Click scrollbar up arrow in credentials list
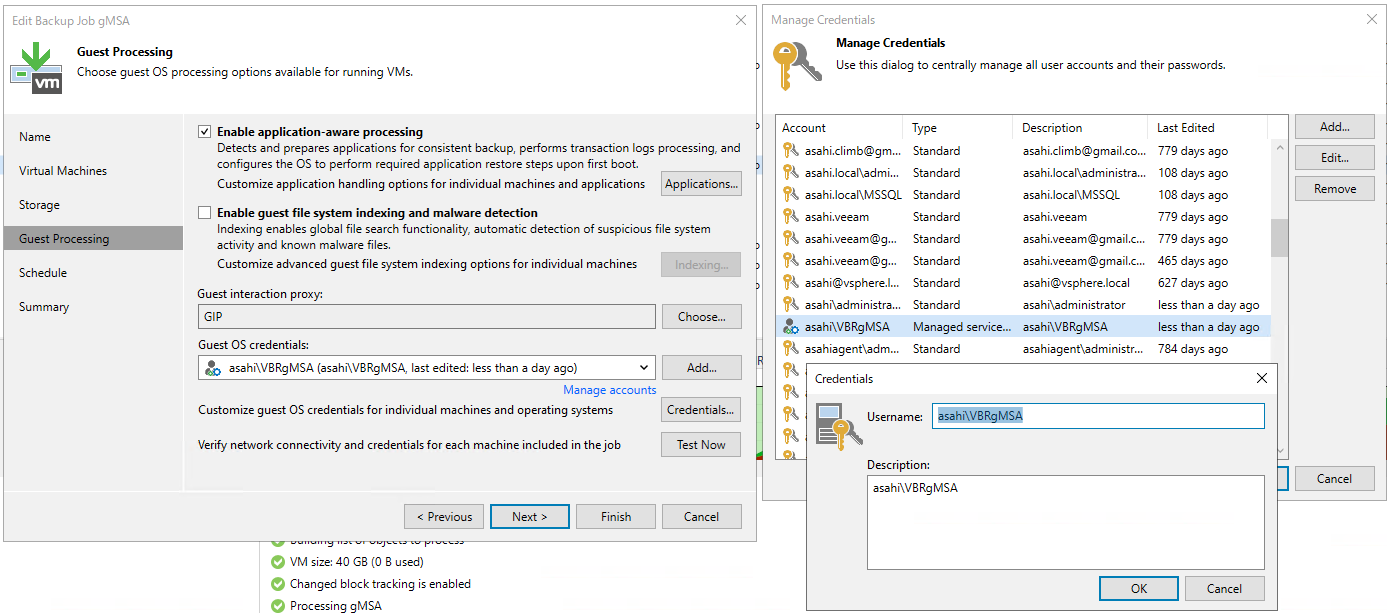 1279,147
